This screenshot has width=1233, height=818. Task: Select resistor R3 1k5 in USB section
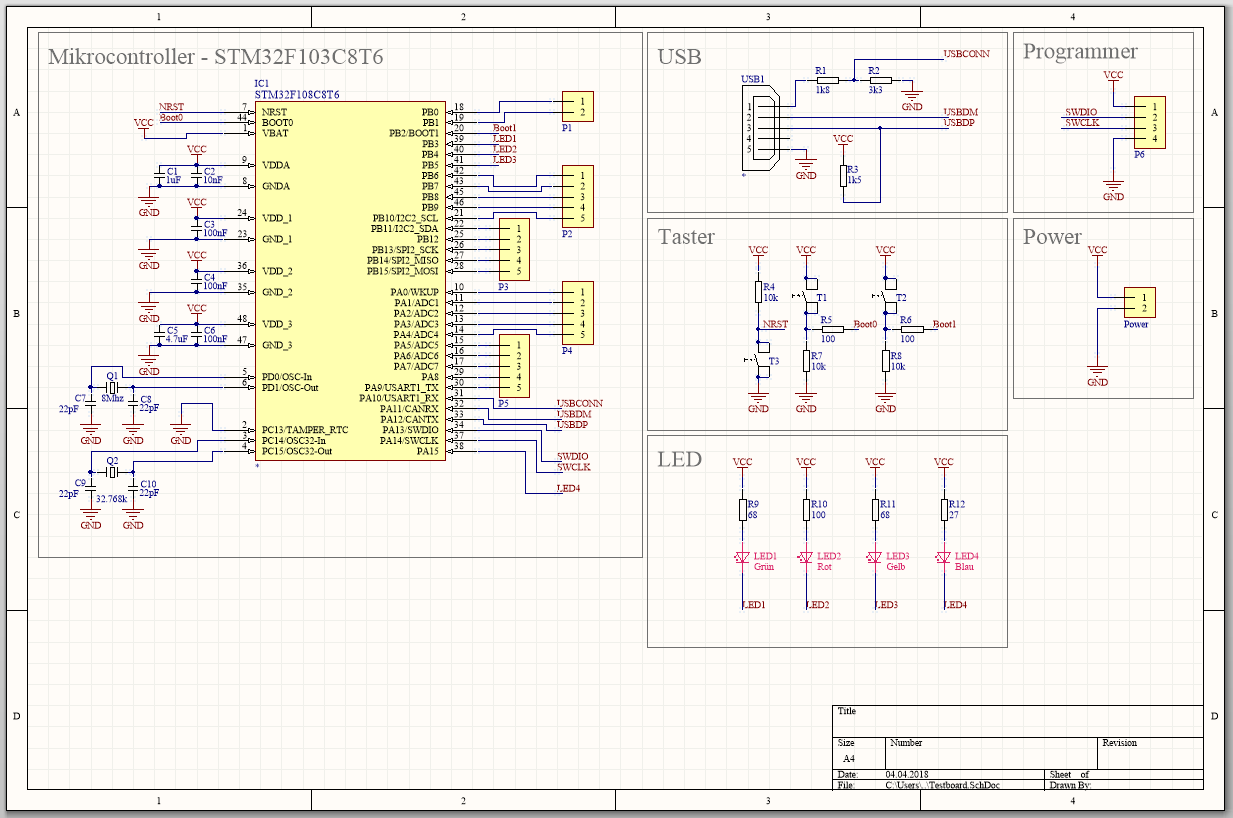tap(843, 176)
